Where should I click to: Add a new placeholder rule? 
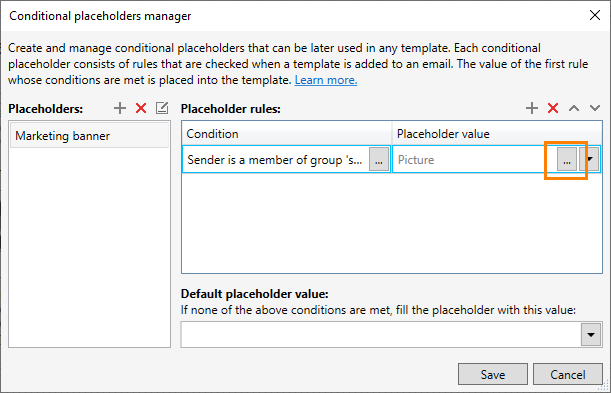click(x=532, y=108)
